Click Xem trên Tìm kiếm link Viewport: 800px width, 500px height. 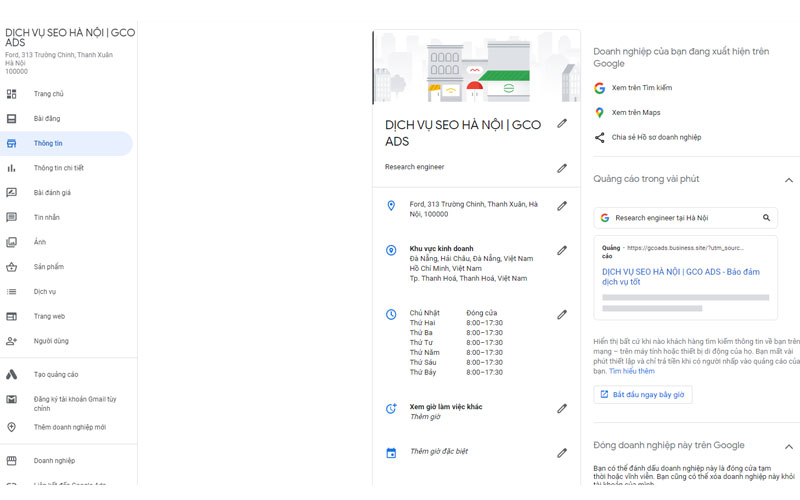(641, 88)
